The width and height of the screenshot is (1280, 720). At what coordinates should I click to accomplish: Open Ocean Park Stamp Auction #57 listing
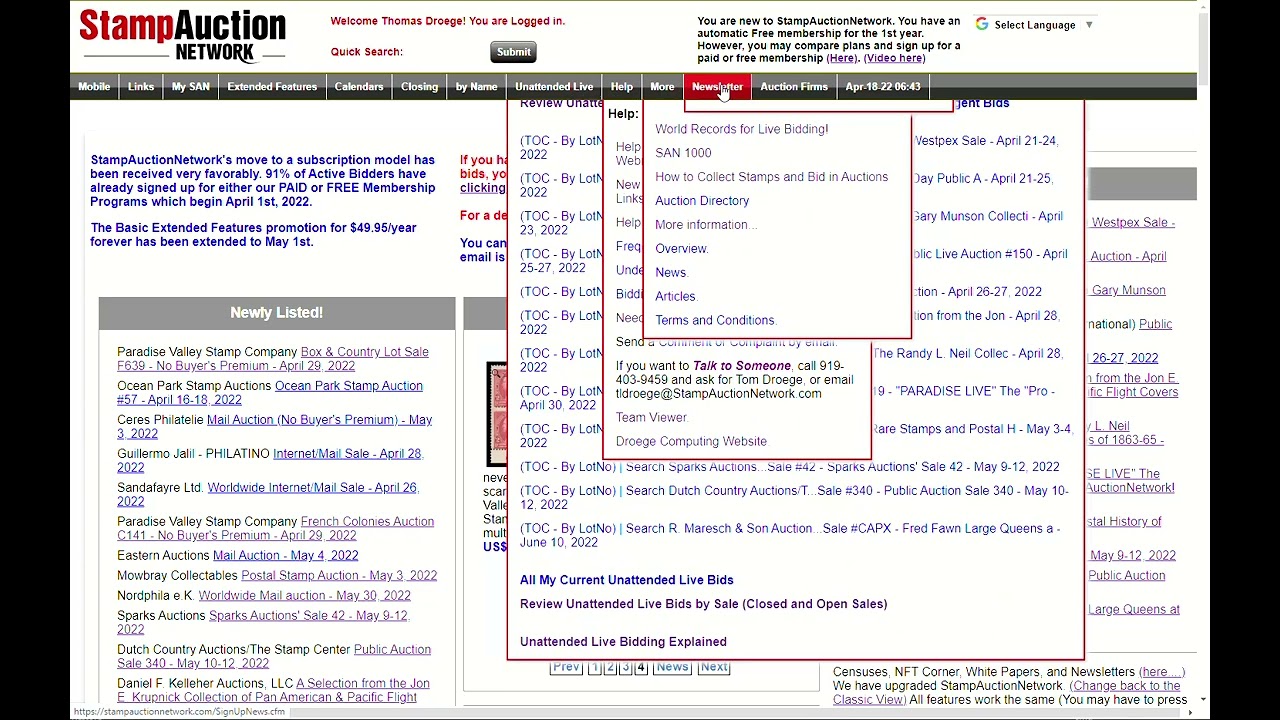coord(270,393)
